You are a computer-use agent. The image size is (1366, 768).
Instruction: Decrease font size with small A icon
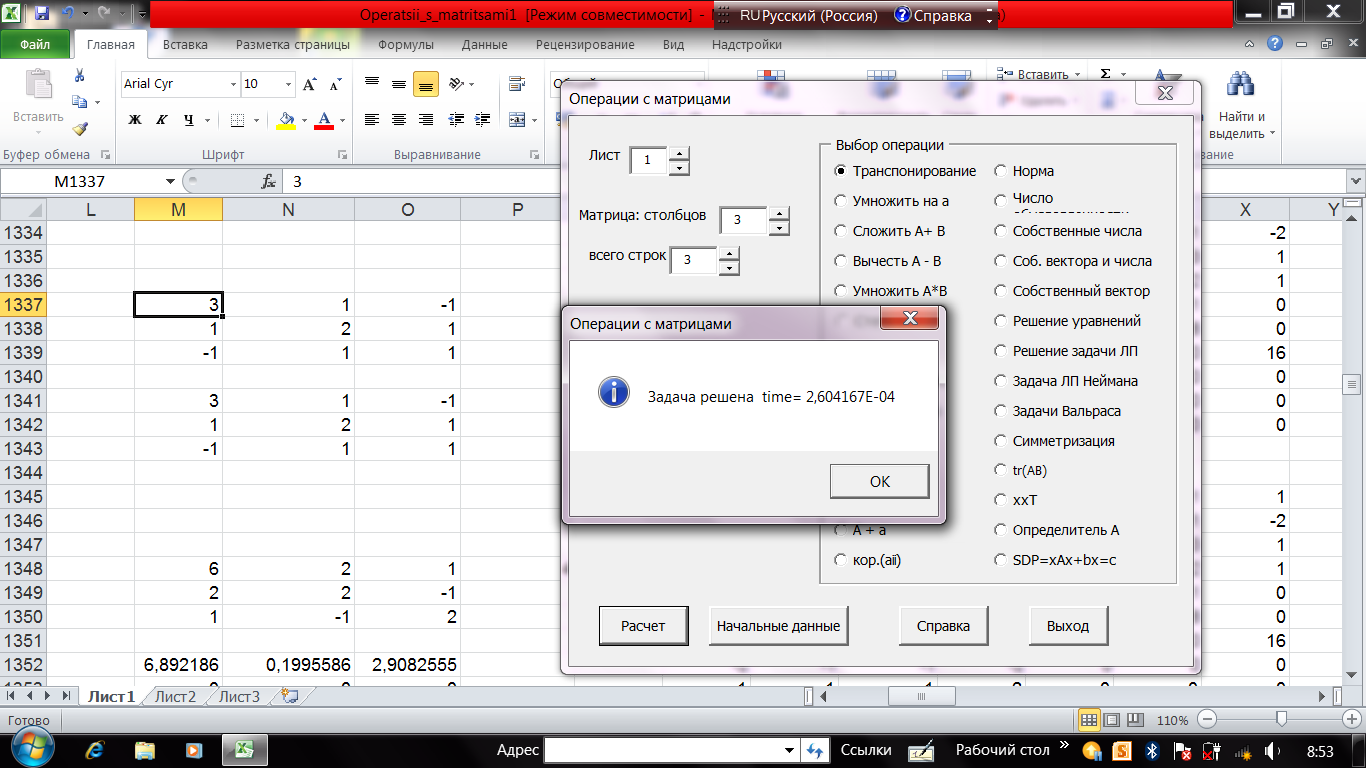(334, 85)
